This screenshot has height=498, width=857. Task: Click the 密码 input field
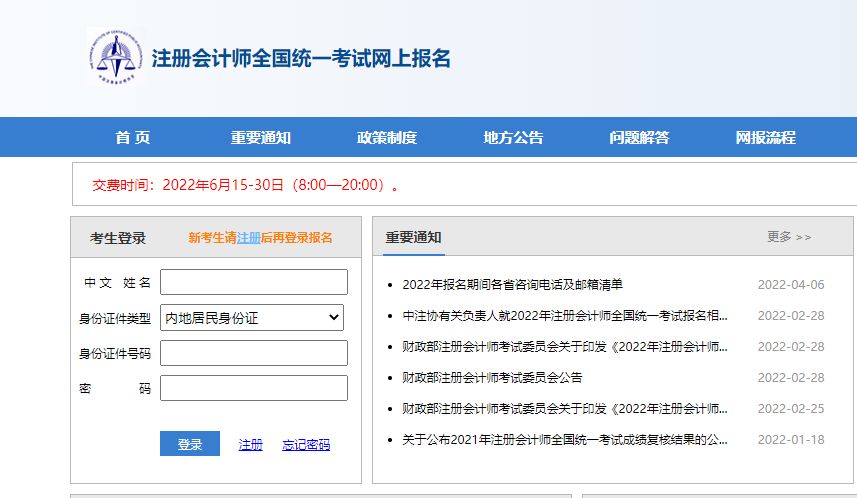pyautogui.click(x=253, y=388)
